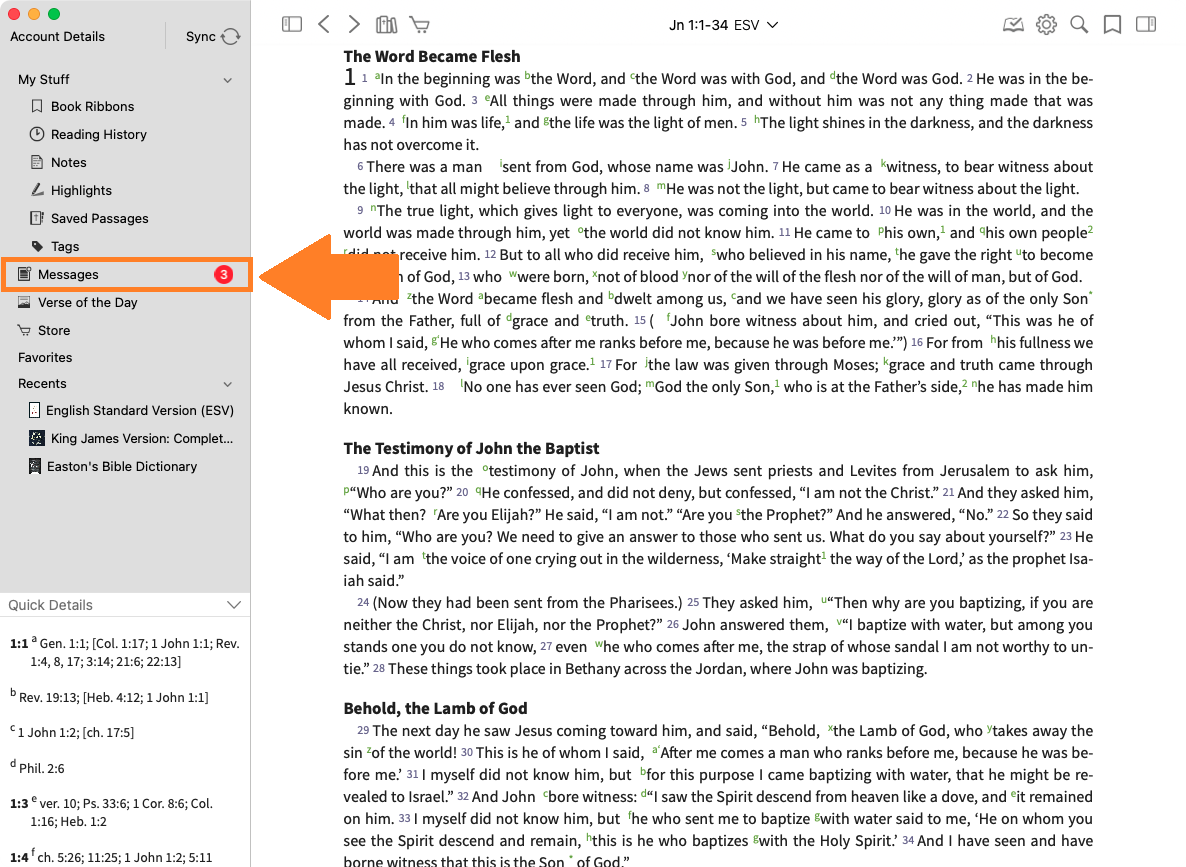
Task: Go back with the left arrow
Action: [x=323, y=25]
